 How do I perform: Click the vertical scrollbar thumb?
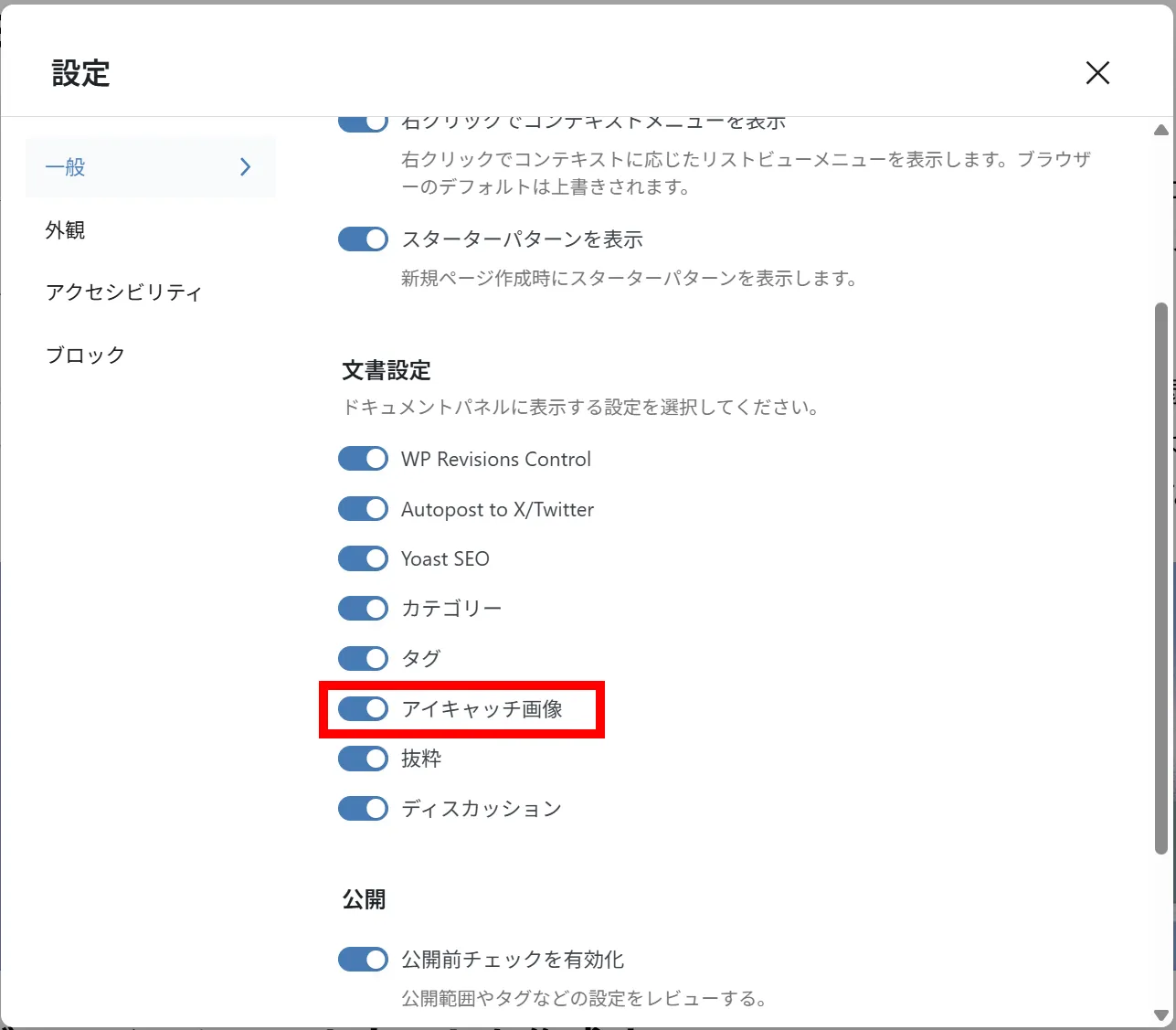[1161, 578]
